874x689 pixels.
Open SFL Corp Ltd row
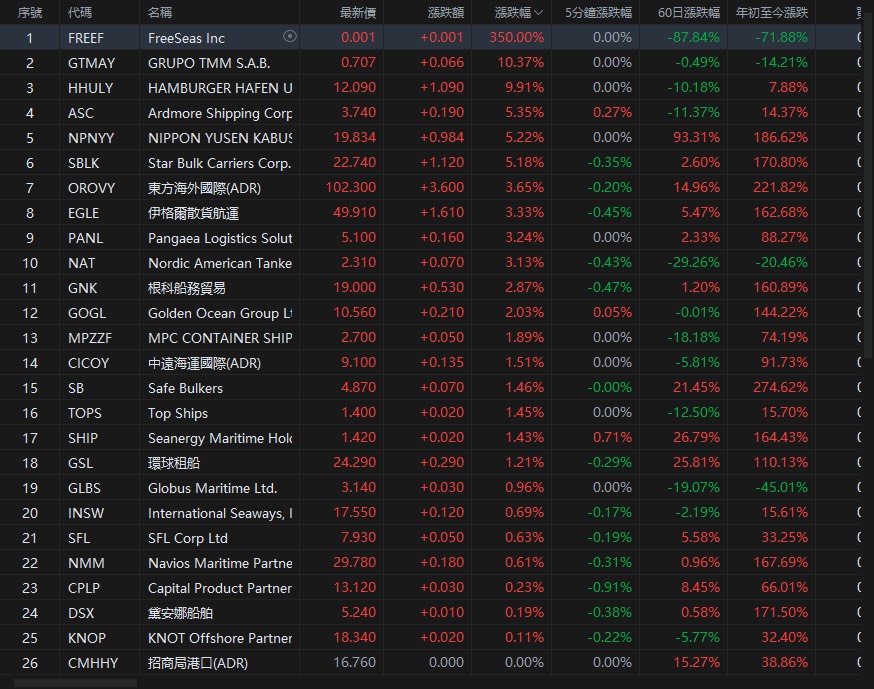tap(430, 538)
